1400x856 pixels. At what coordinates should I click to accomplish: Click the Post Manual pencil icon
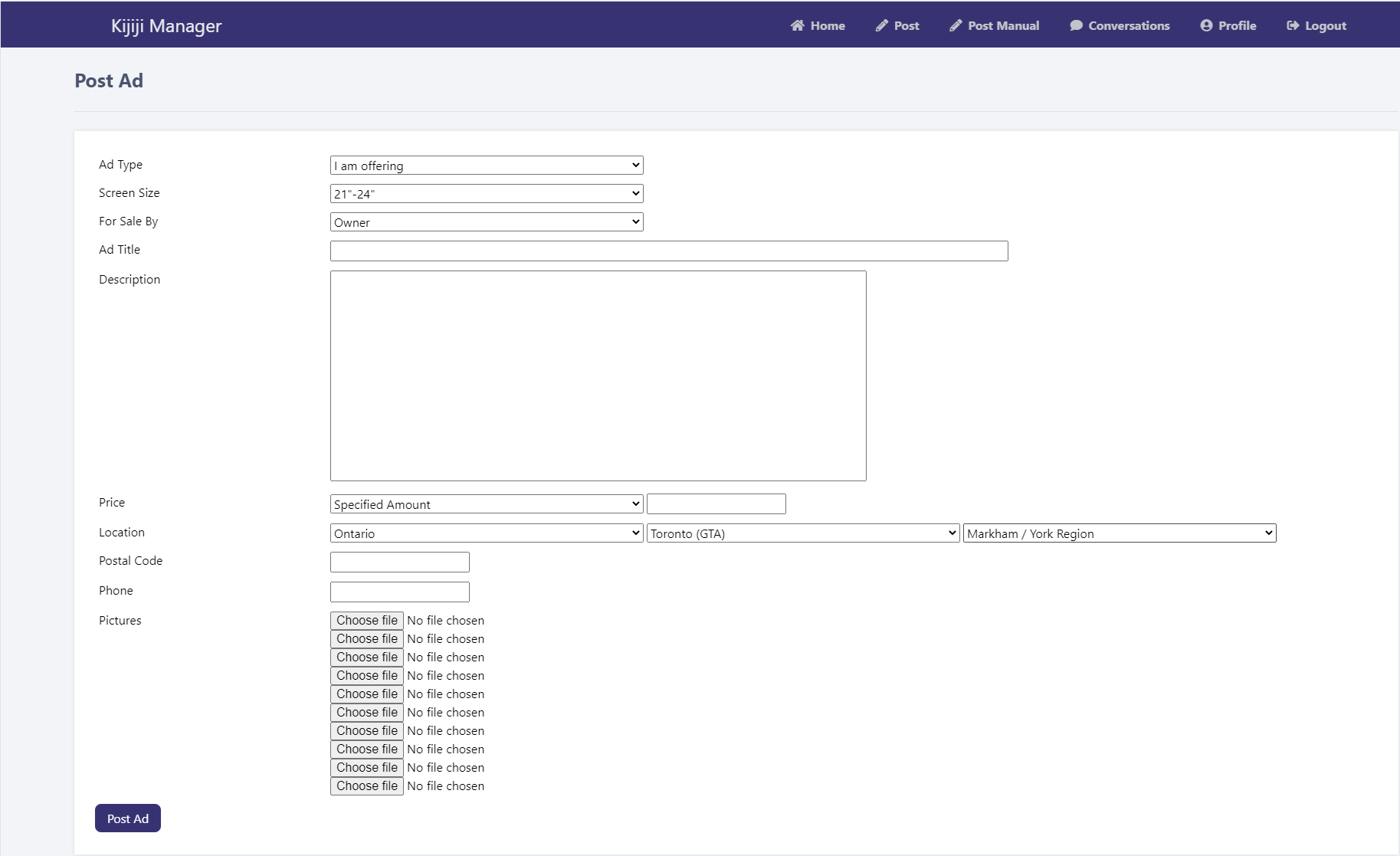956,25
